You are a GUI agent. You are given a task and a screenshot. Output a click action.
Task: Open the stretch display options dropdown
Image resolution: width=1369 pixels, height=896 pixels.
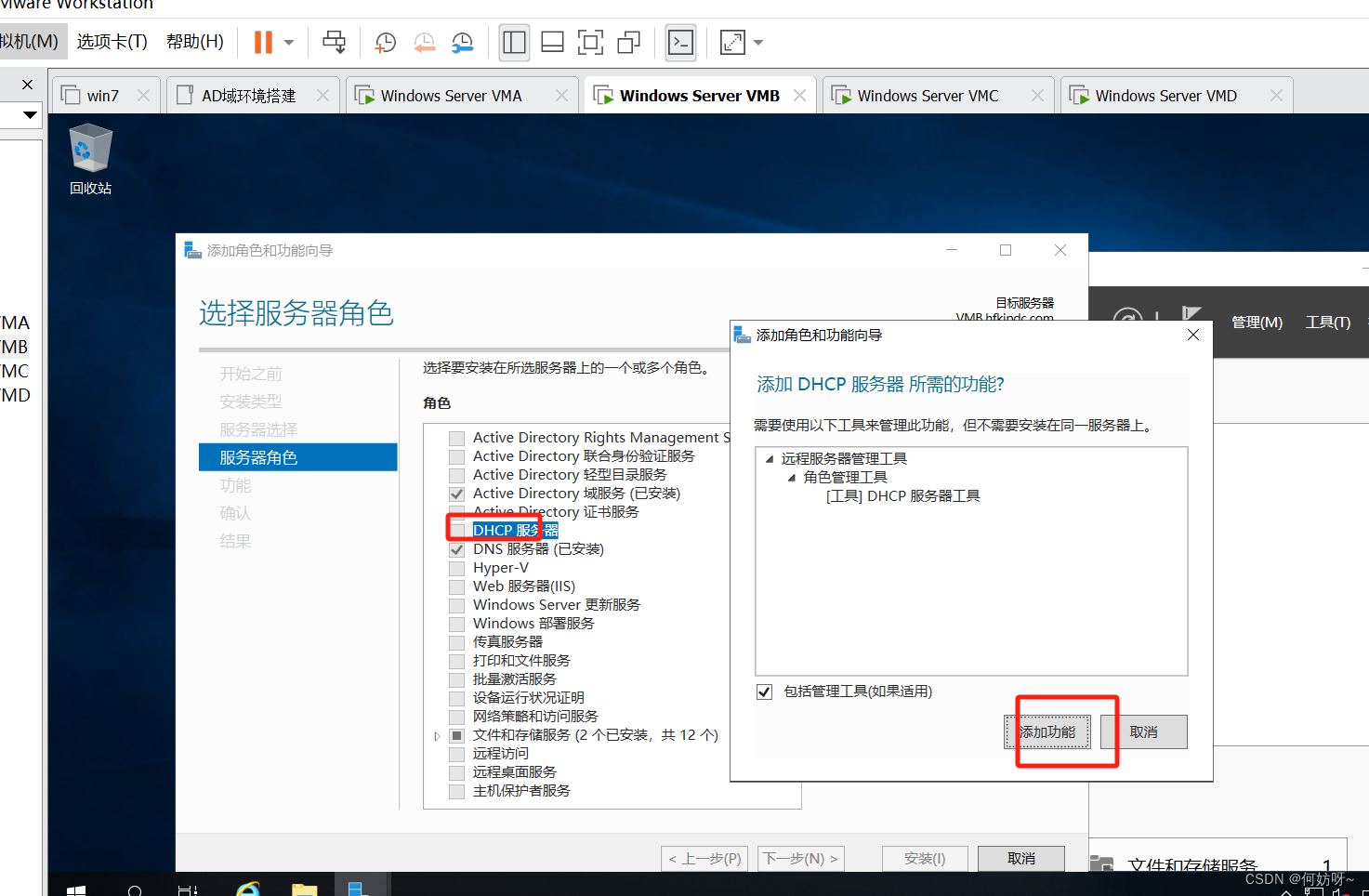[758, 42]
